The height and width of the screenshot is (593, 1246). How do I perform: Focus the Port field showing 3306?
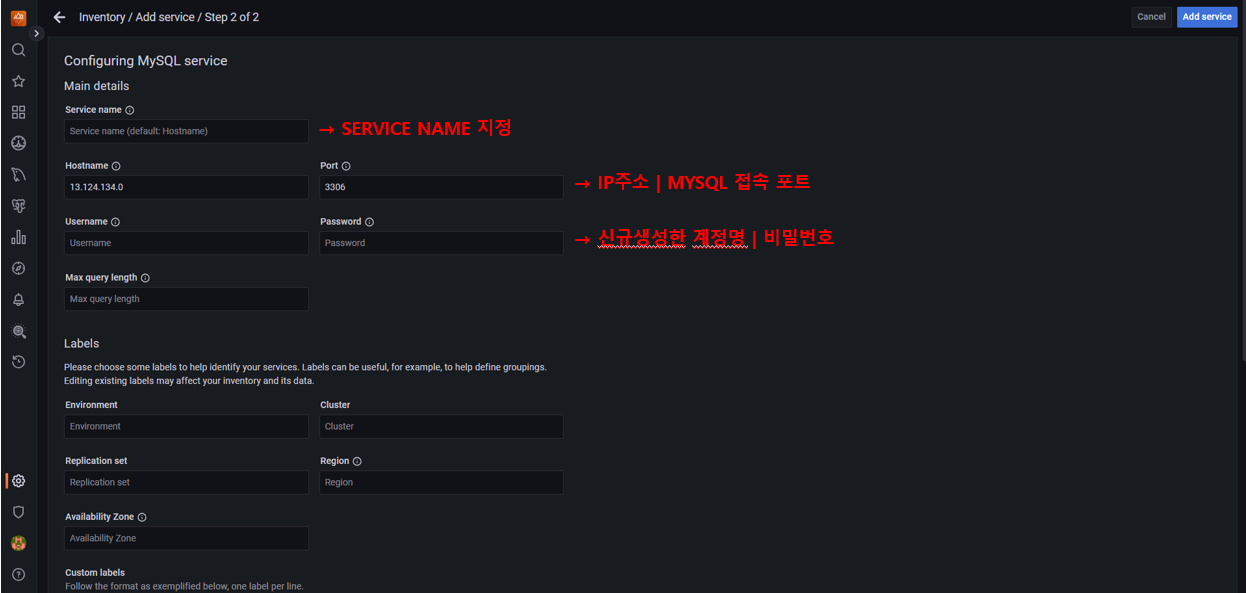(441, 187)
